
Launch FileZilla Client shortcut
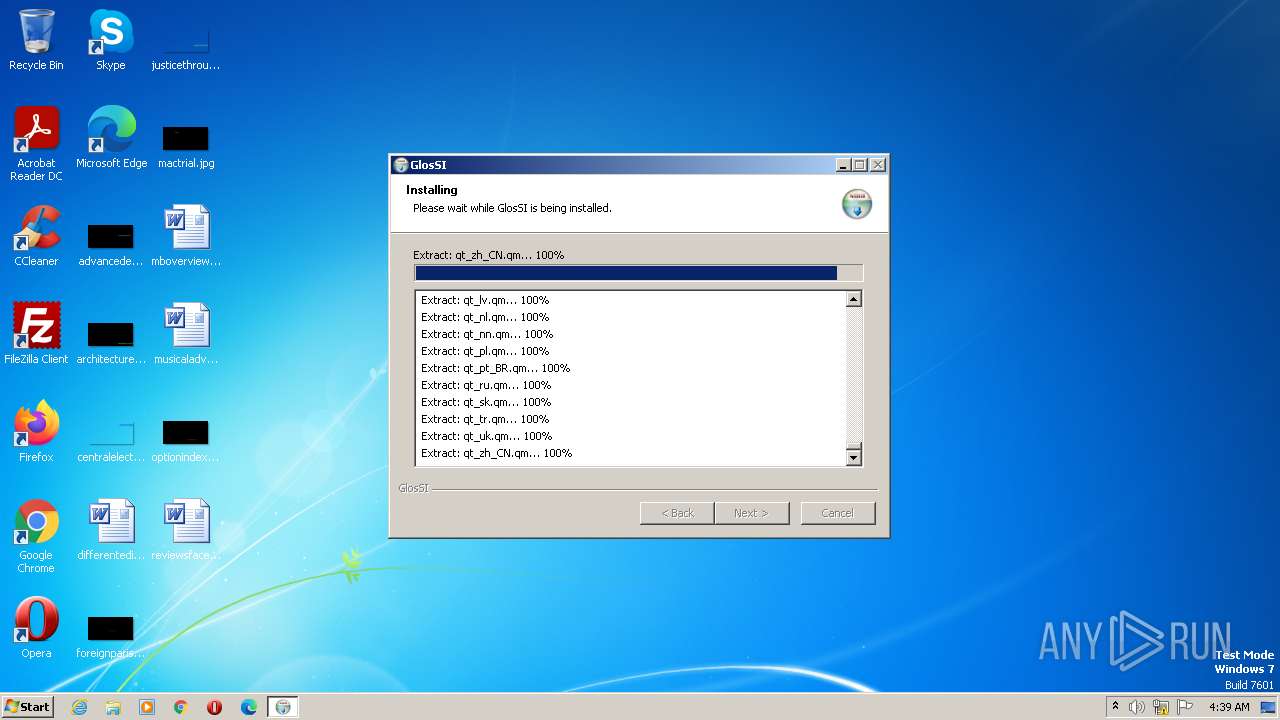click(x=36, y=334)
